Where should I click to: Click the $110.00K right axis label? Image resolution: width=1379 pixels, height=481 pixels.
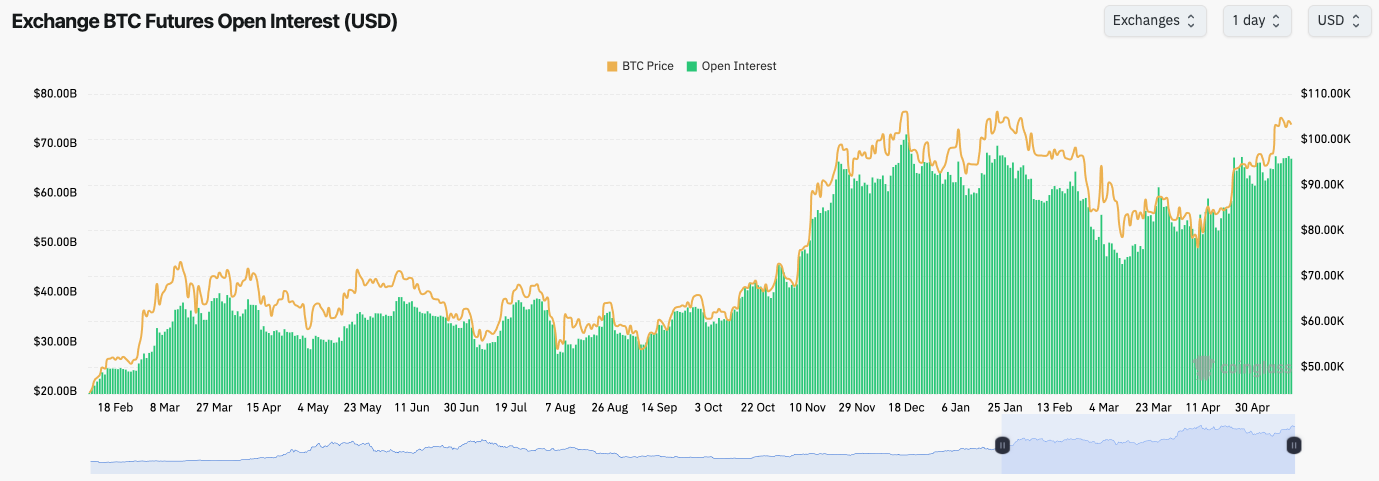tap(1326, 94)
